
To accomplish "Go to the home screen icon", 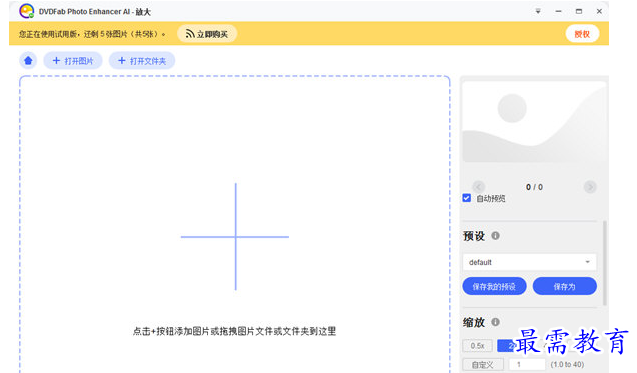I will pyautogui.click(x=28, y=61).
